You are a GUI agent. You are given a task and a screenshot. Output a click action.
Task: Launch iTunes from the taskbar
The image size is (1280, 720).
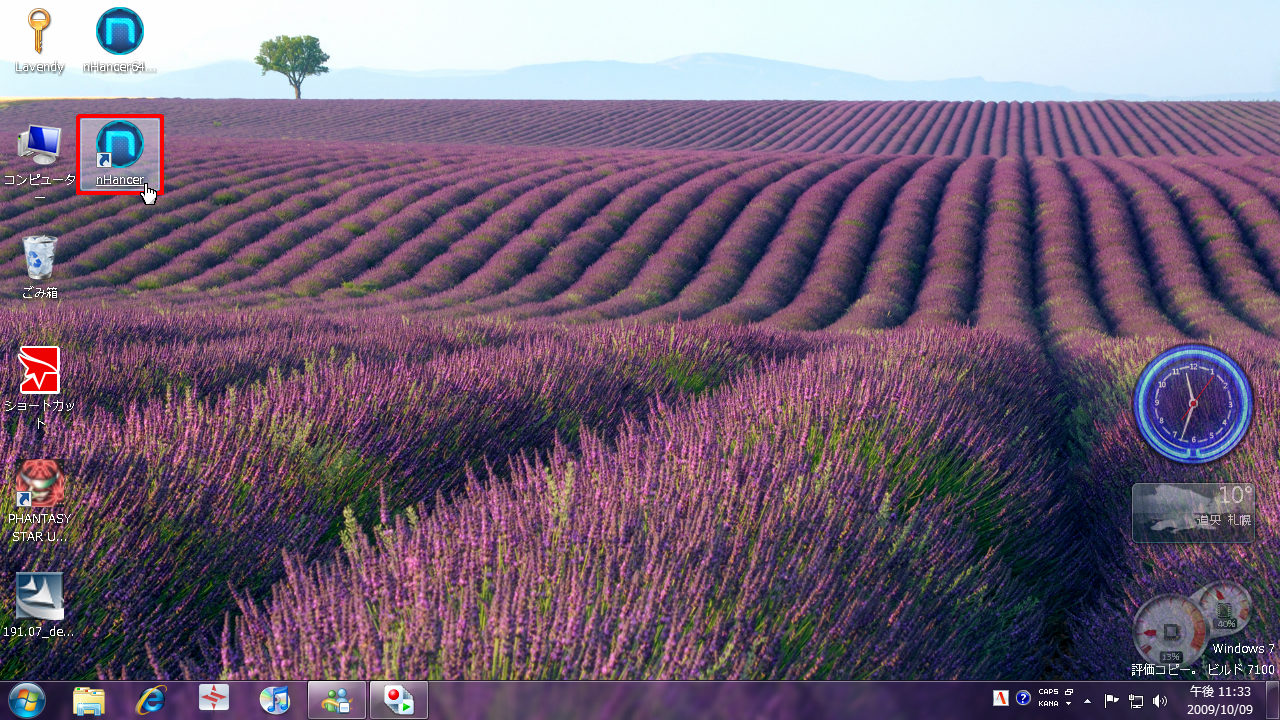pos(275,700)
